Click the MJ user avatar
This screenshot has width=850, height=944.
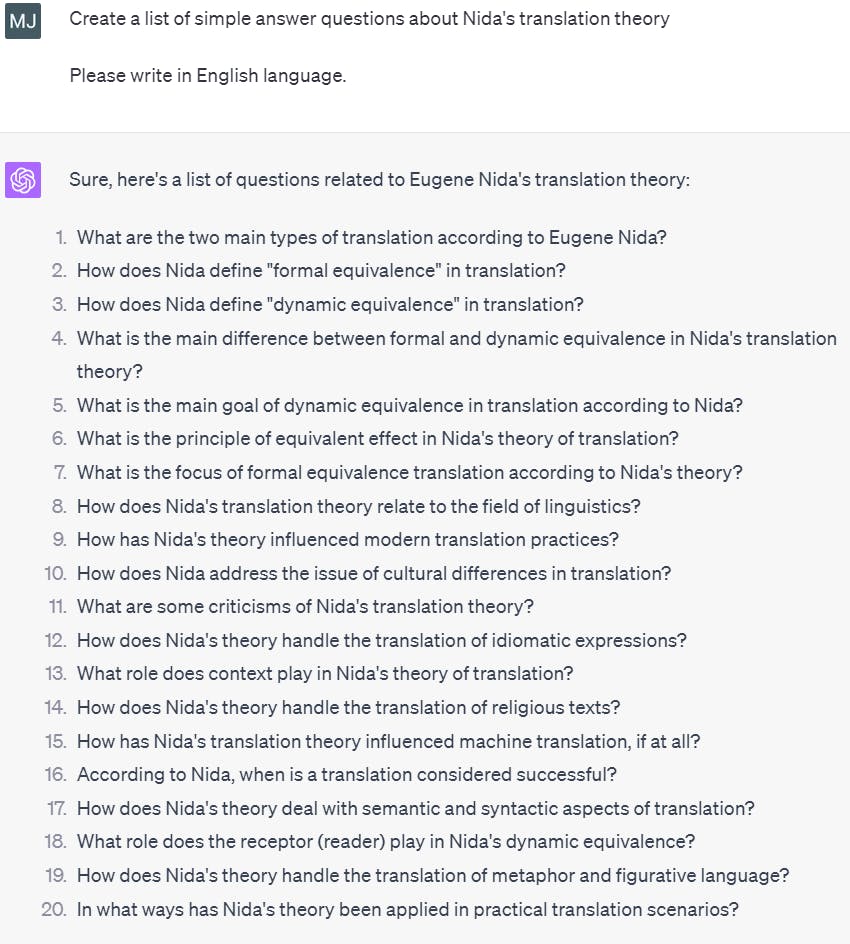23,21
